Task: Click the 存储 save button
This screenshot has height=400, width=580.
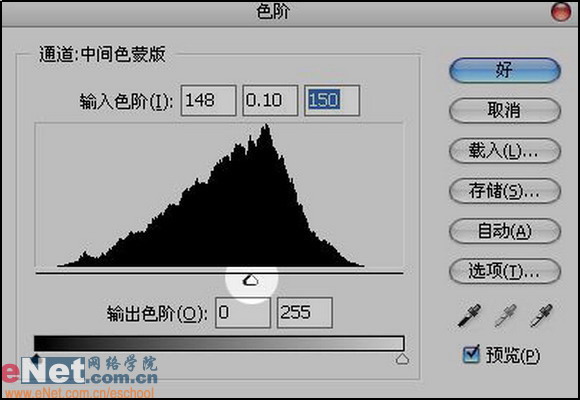Action: pyautogui.click(x=505, y=191)
